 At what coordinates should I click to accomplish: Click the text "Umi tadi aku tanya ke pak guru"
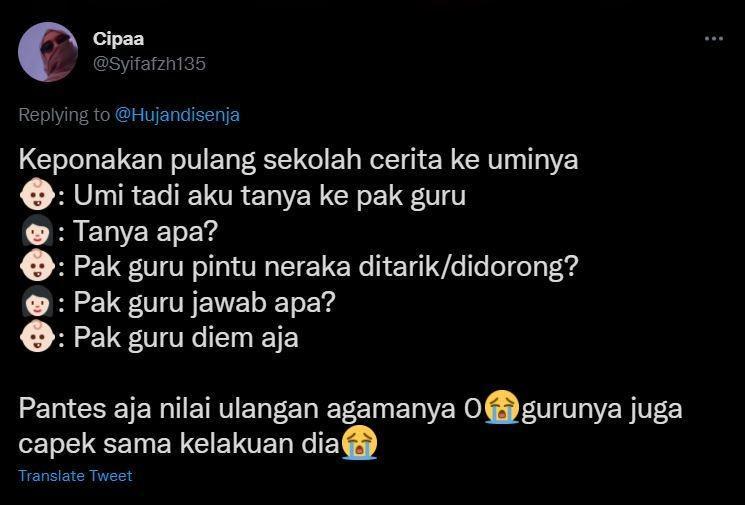coord(269,196)
